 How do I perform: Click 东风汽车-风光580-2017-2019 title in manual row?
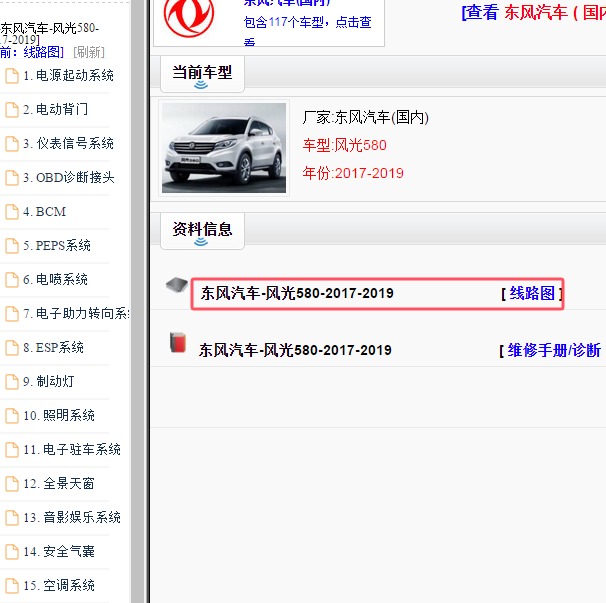click(295, 350)
